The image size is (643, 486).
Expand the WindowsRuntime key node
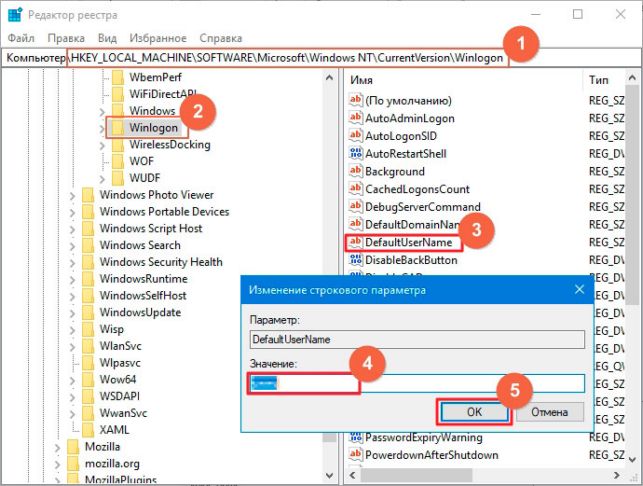[x=72, y=280]
